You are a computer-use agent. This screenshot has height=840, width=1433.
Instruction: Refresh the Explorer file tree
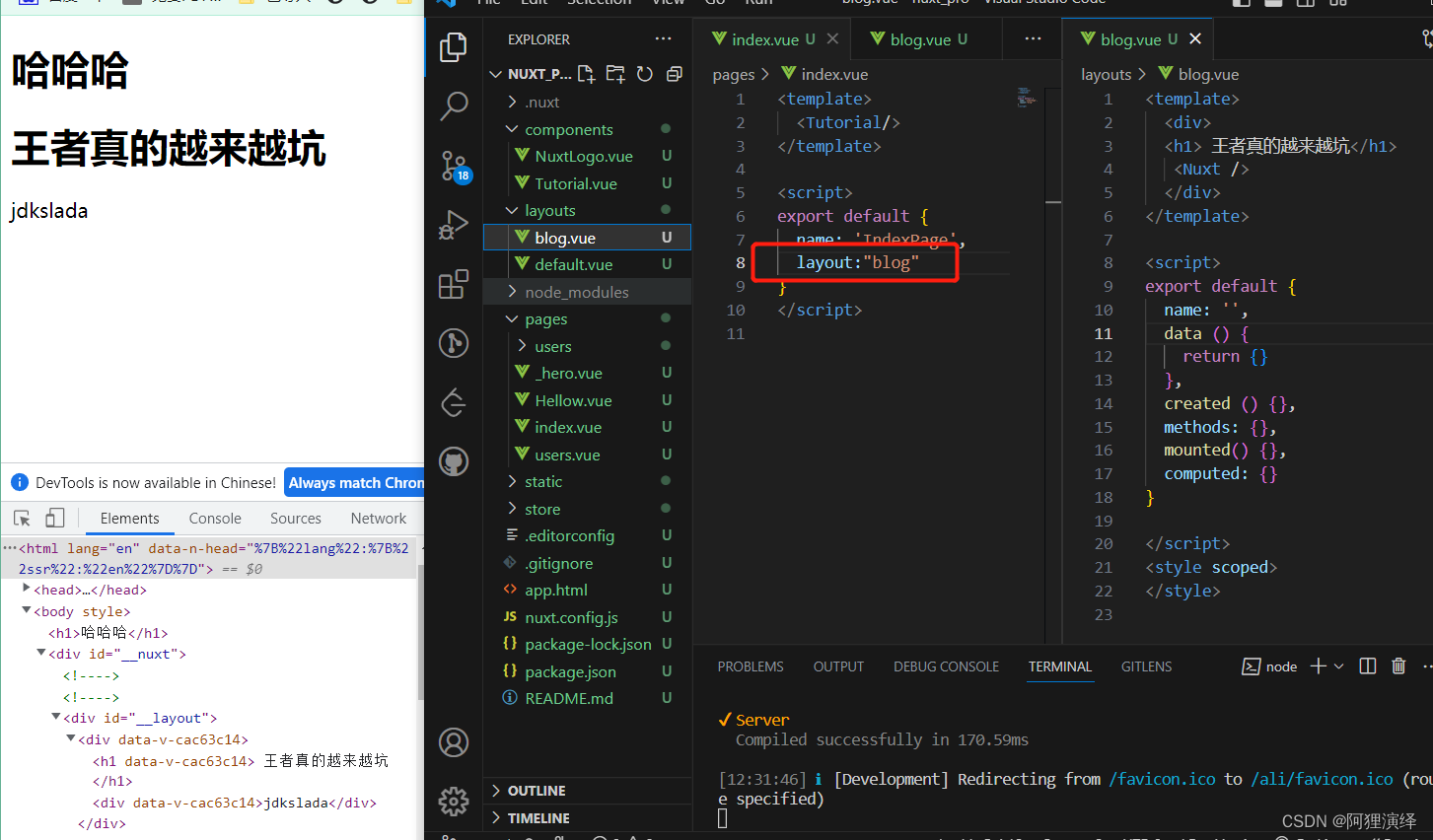pyautogui.click(x=645, y=74)
